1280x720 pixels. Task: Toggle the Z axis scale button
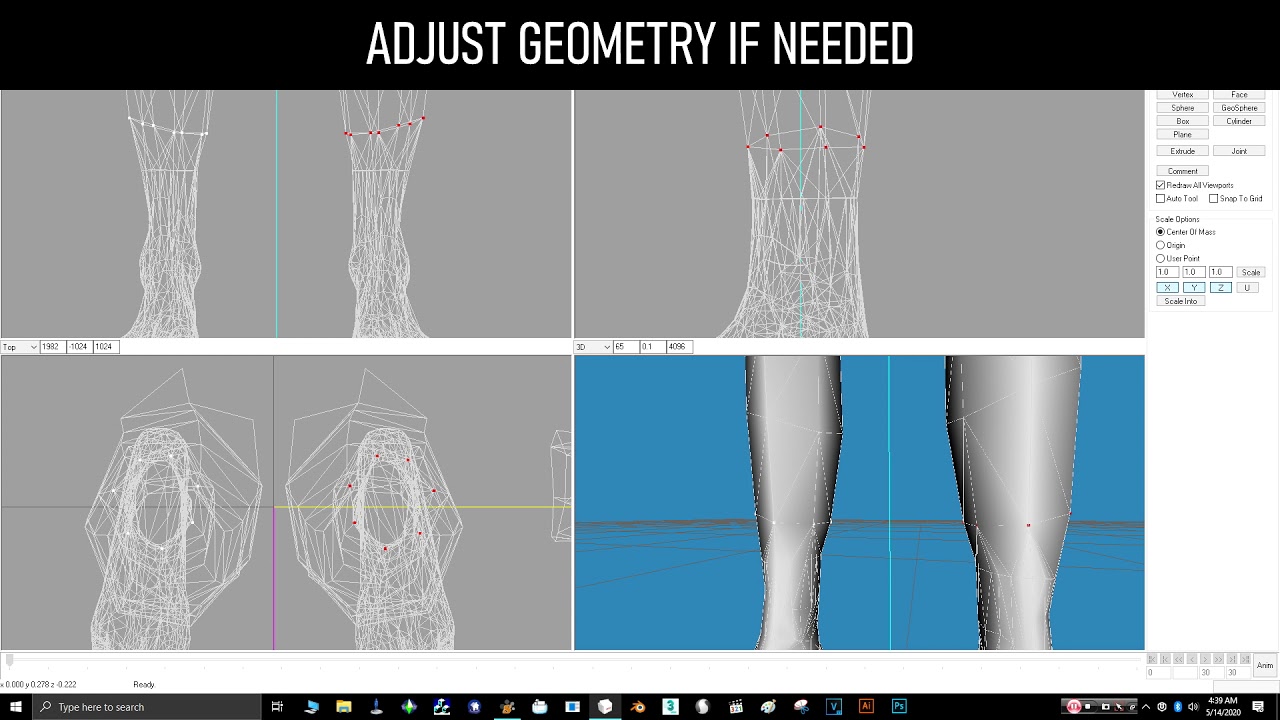tap(1220, 288)
